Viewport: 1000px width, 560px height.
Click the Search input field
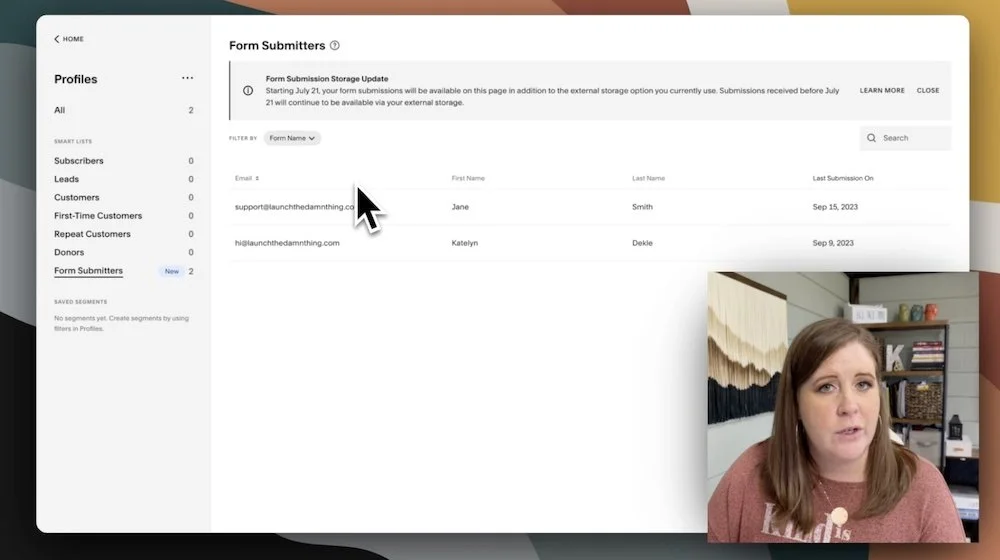pos(905,138)
